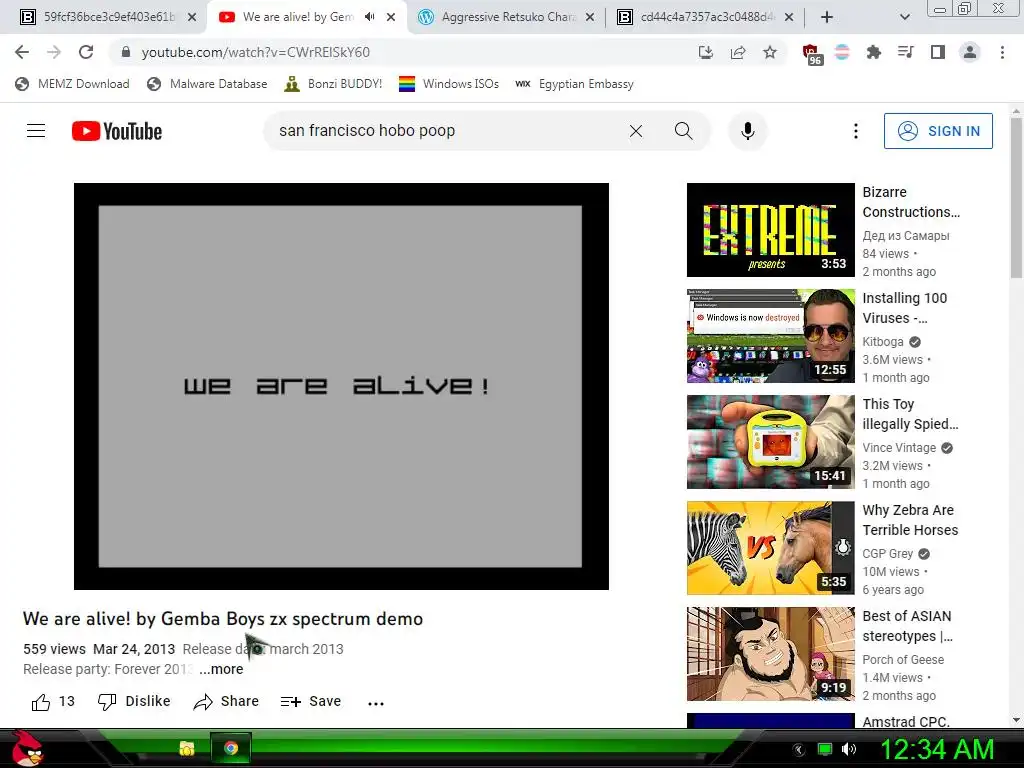Open more actions ellipsis below video

pyautogui.click(x=376, y=703)
